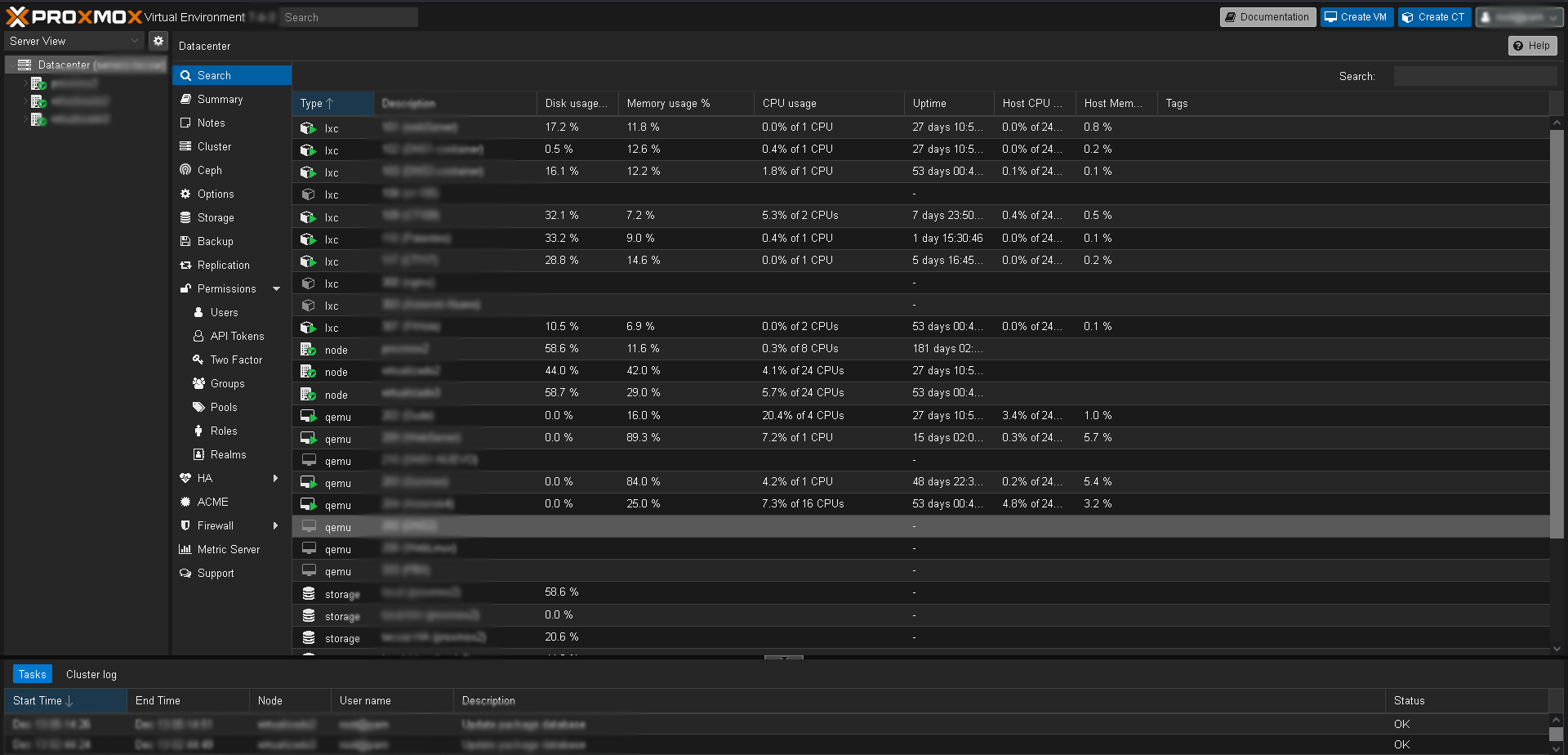Expand the Firewall submenu arrow
This screenshot has width=1568, height=755.
276,525
